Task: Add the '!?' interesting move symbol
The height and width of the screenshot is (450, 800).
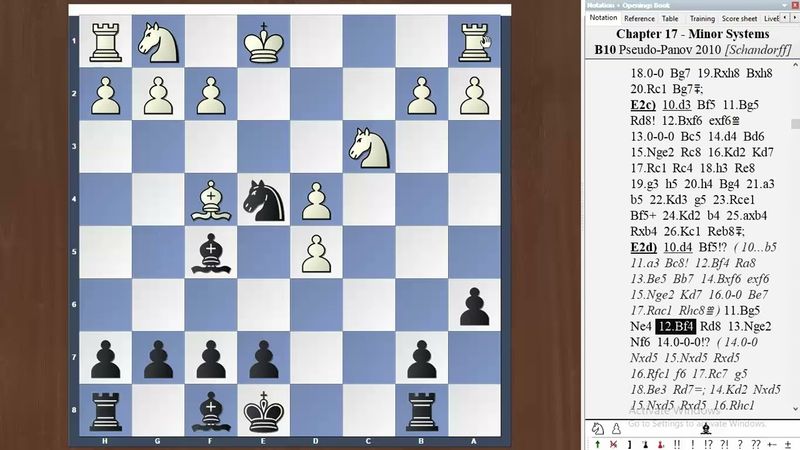Action: 708,444
